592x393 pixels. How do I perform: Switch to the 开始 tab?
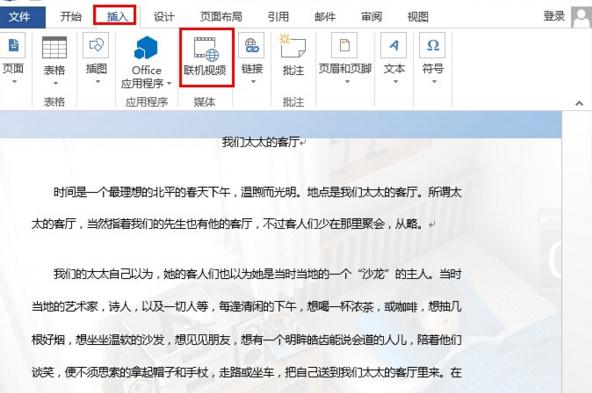(71, 17)
